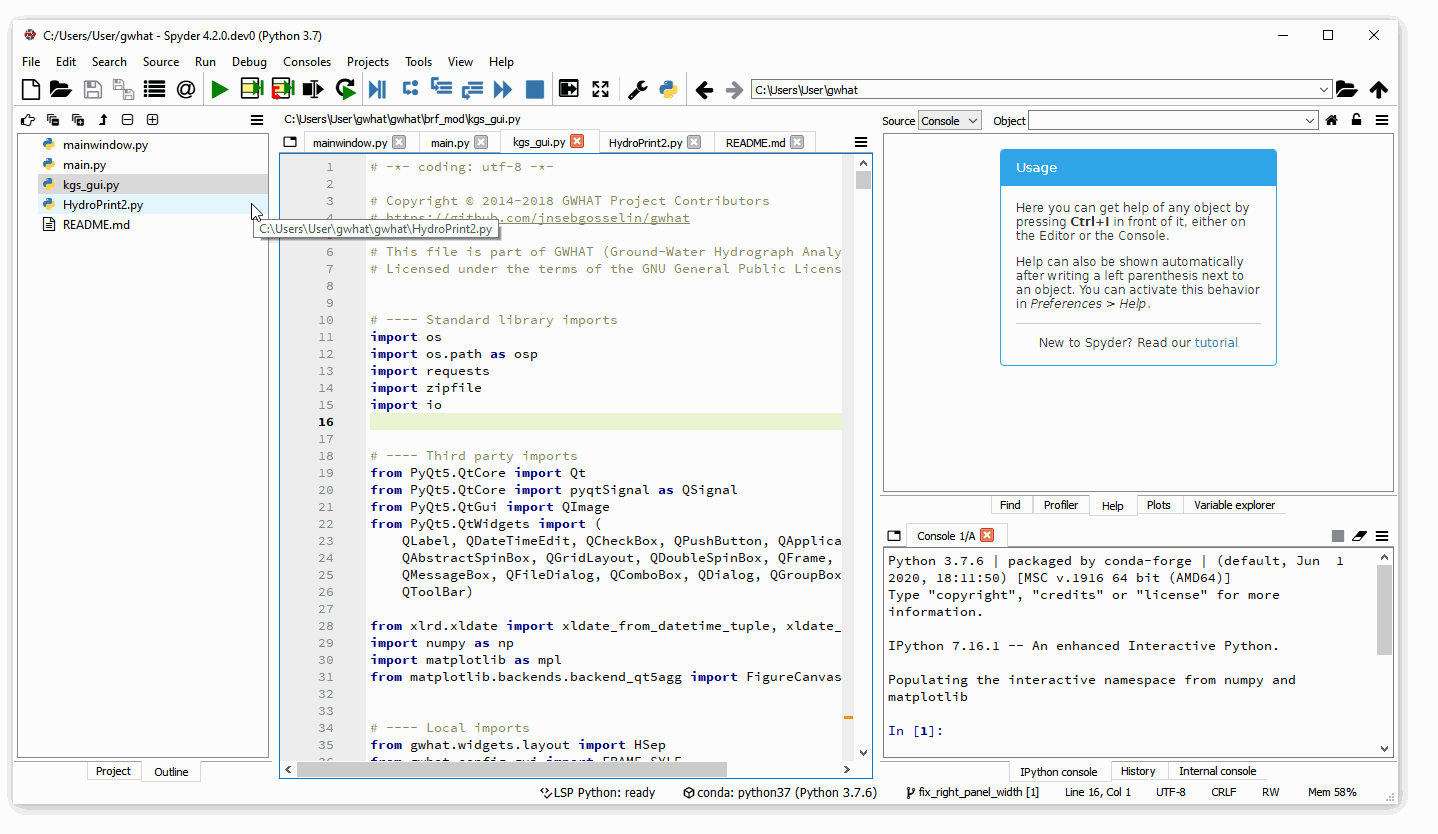The image size is (1438, 834).
Task: Open the Source Console dropdown
Action: (949, 121)
